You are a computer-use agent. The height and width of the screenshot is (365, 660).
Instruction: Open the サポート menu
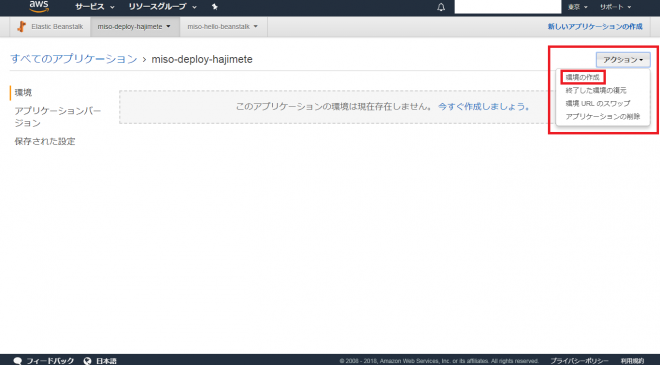[615, 7]
